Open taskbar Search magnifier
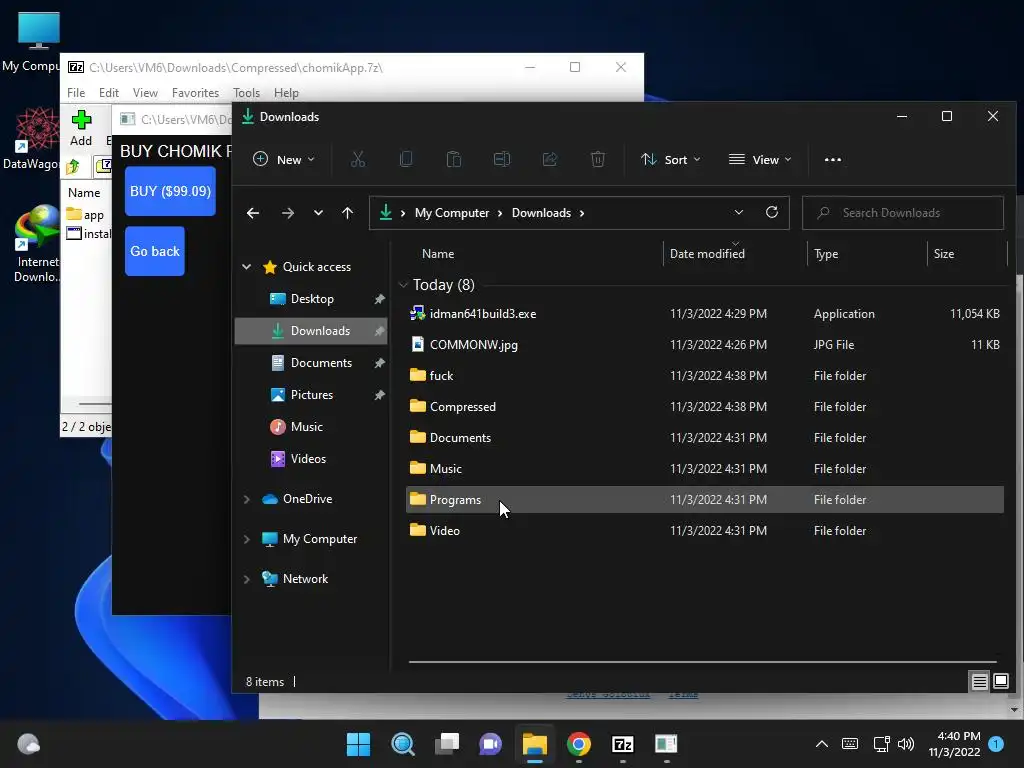The height and width of the screenshot is (768, 1024). [402, 744]
